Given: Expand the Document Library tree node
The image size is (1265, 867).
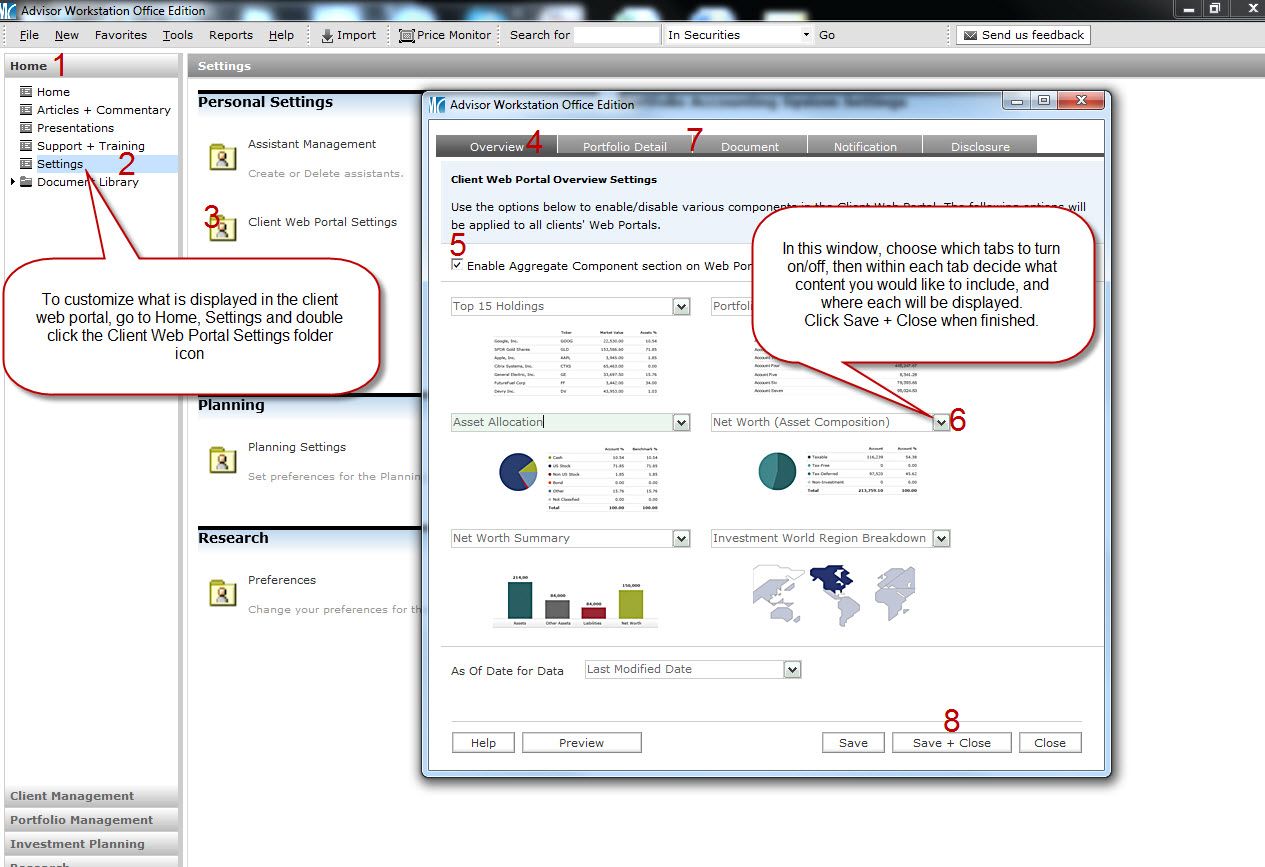Looking at the screenshot, I should point(13,182).
